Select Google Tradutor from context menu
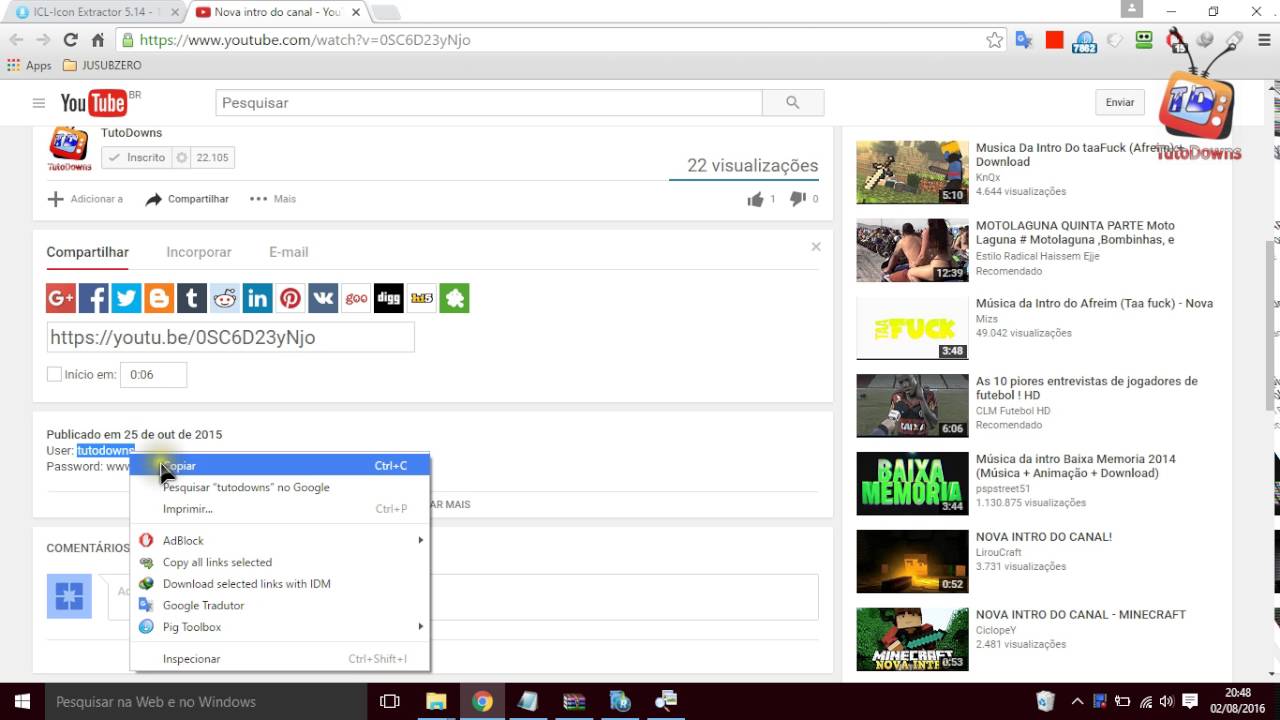 pos(280,606)
